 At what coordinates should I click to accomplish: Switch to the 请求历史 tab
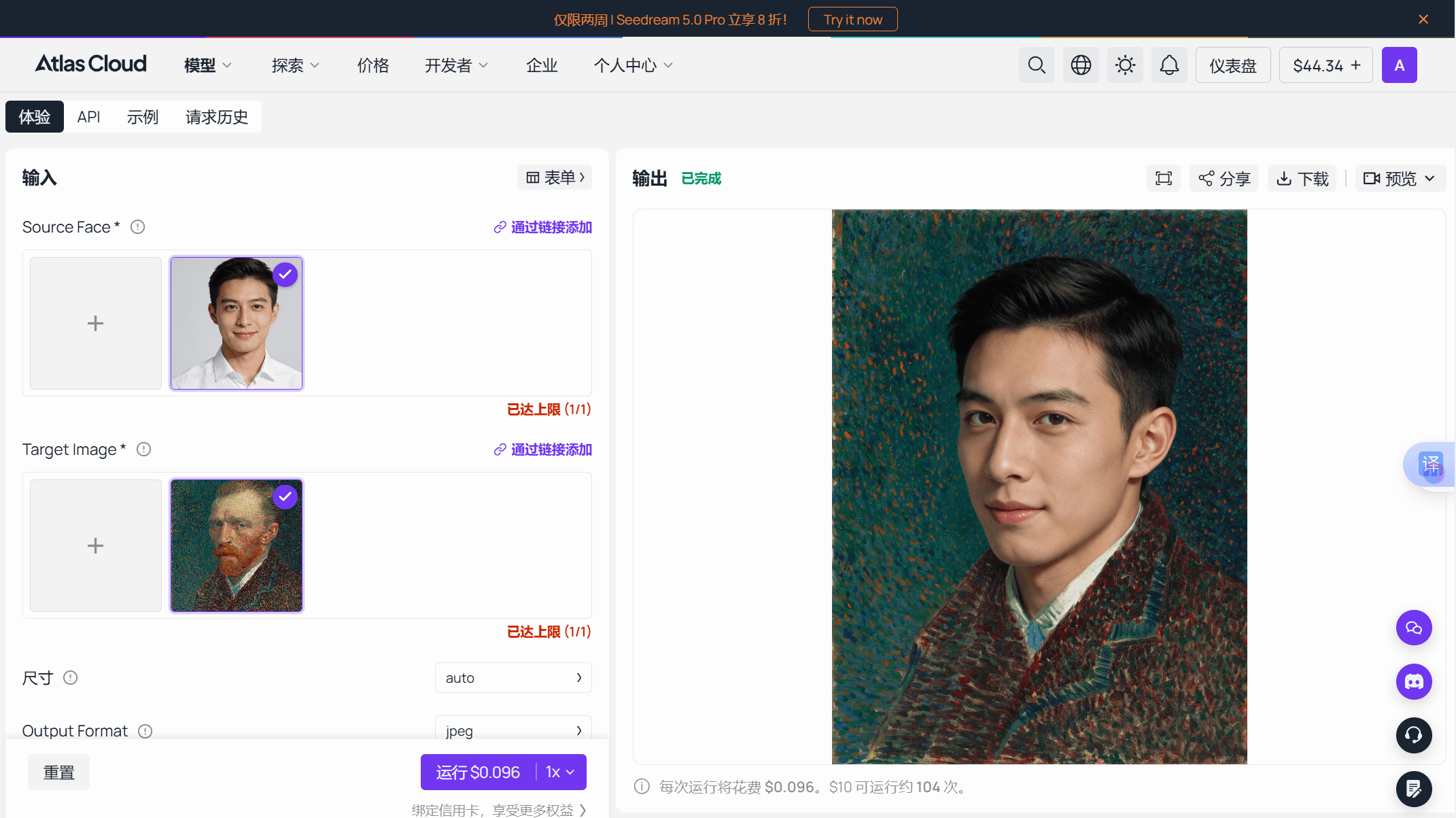pyautogui.click(x=217, y=117)
